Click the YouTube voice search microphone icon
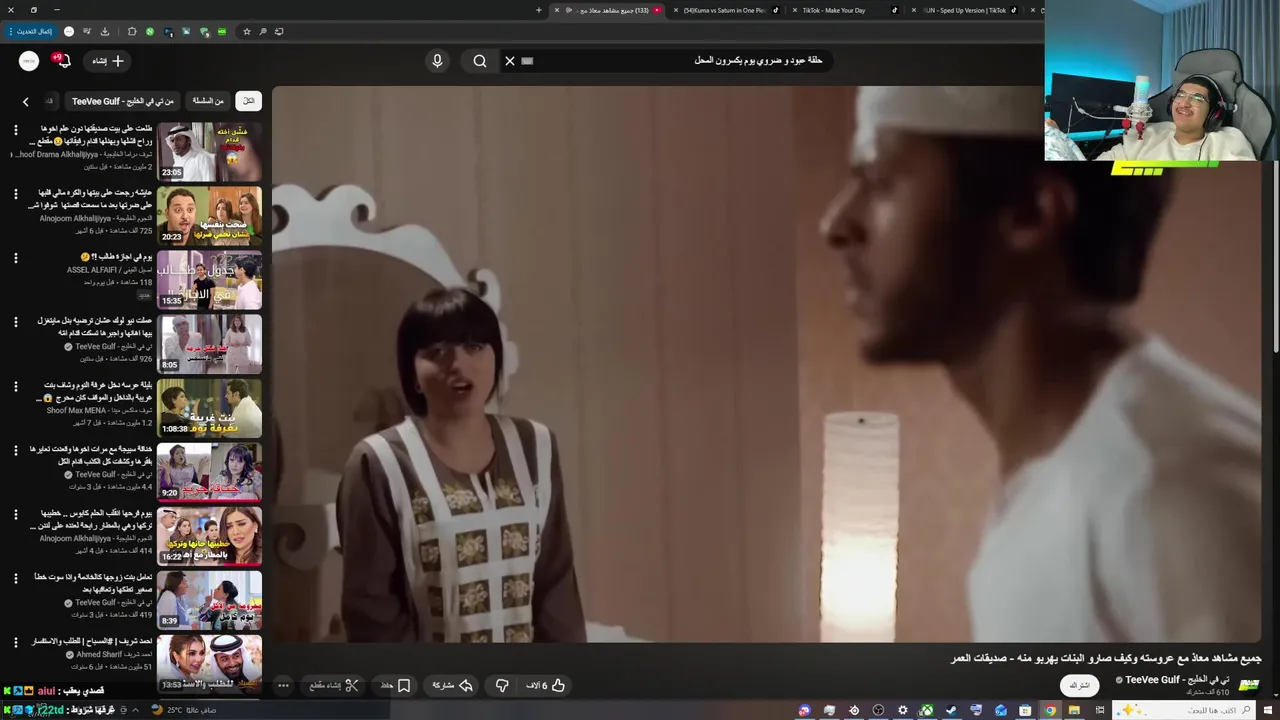 pos(437,61)
